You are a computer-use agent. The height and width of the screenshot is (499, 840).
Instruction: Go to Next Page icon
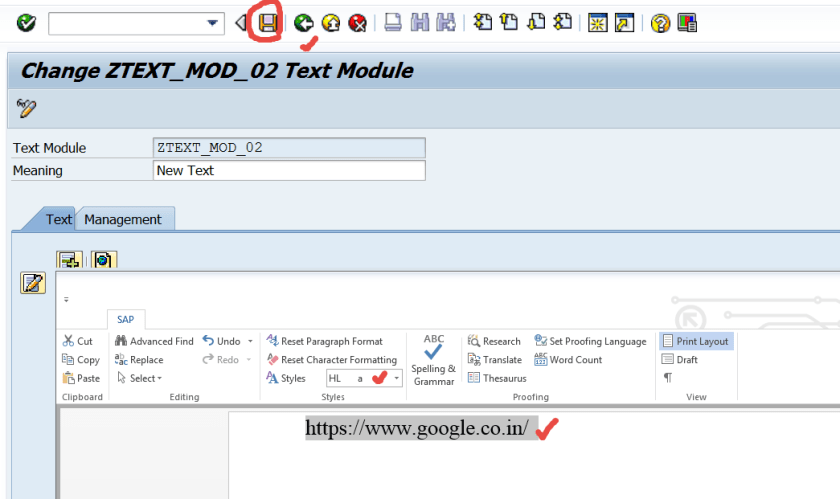coord(536,23)
